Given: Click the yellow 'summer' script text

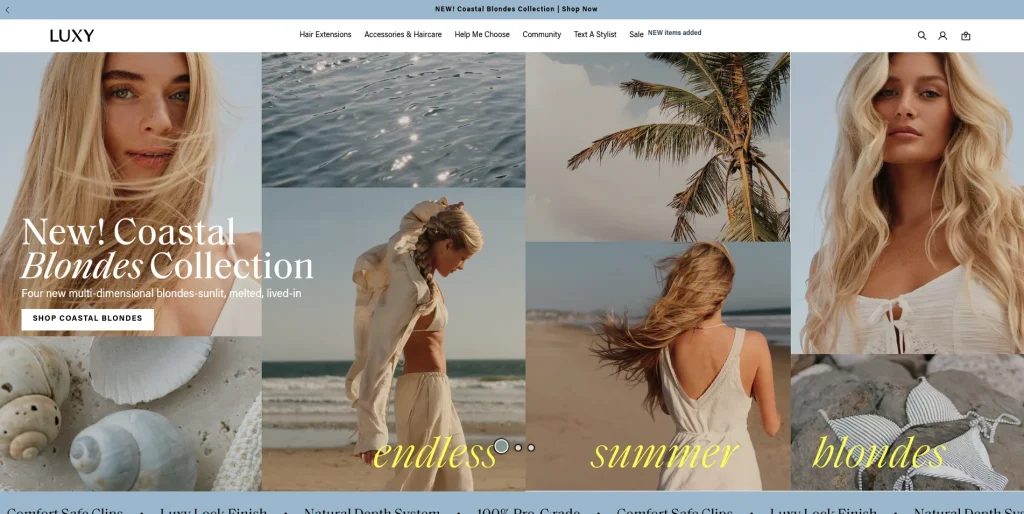Looking at the screenshot, I should click(x=664, y=453).
